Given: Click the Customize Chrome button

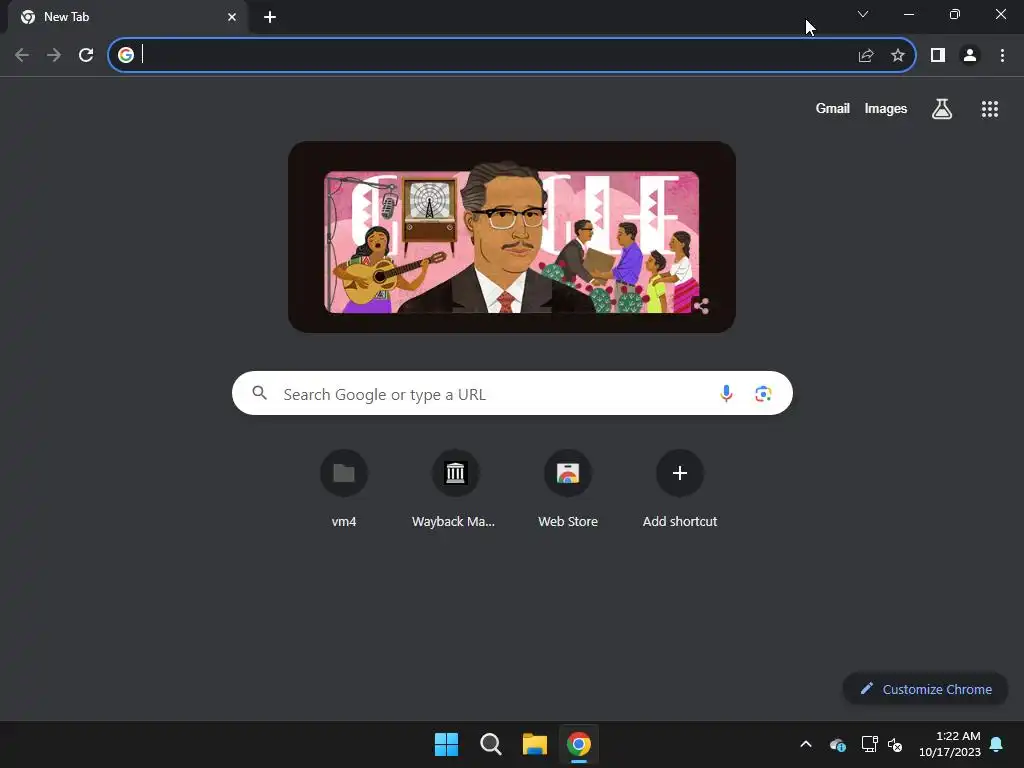Looking at the screenshot, I should coord(926,689).
